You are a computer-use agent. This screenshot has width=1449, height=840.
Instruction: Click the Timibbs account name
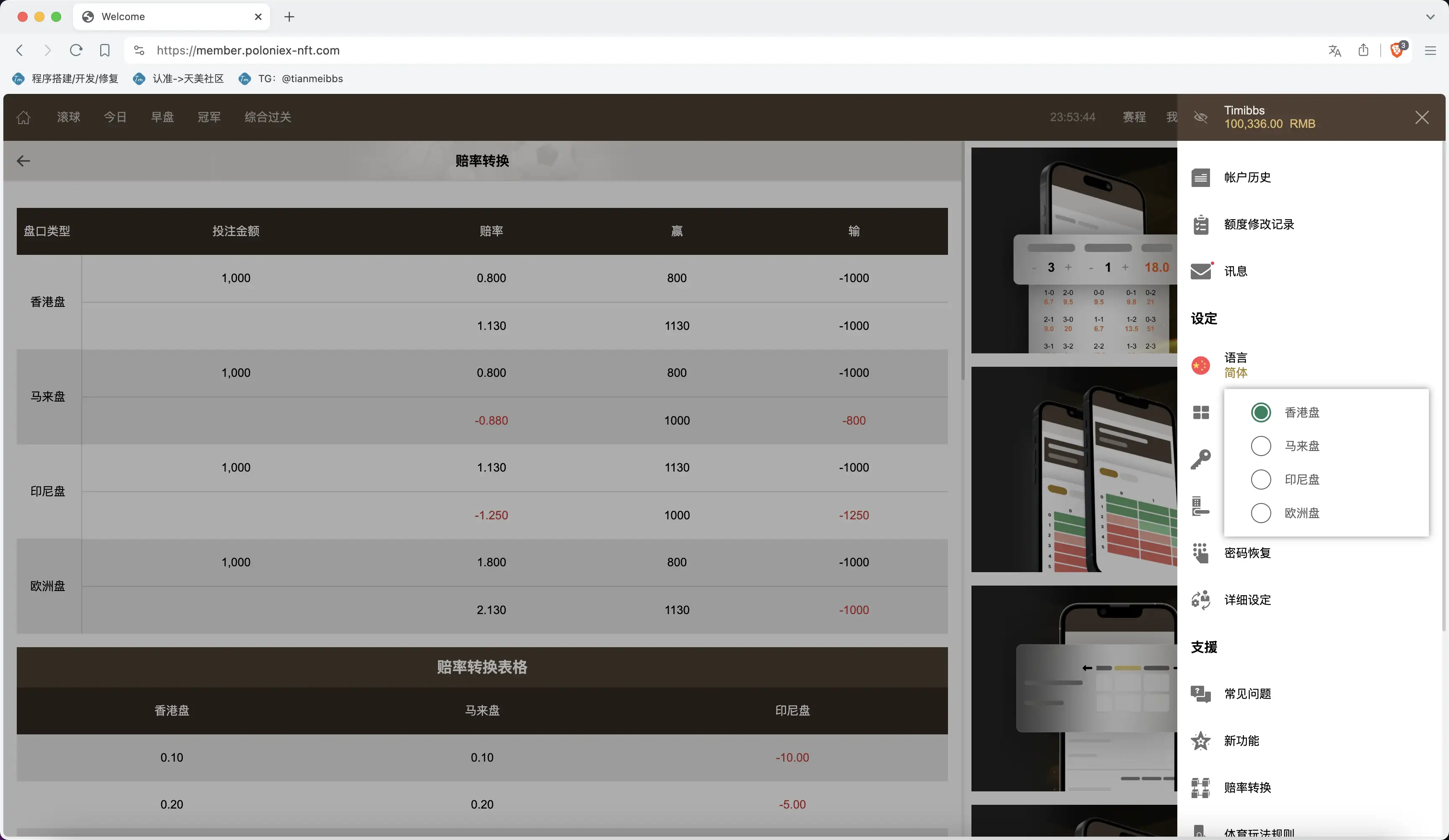(x=1244, y=110)
